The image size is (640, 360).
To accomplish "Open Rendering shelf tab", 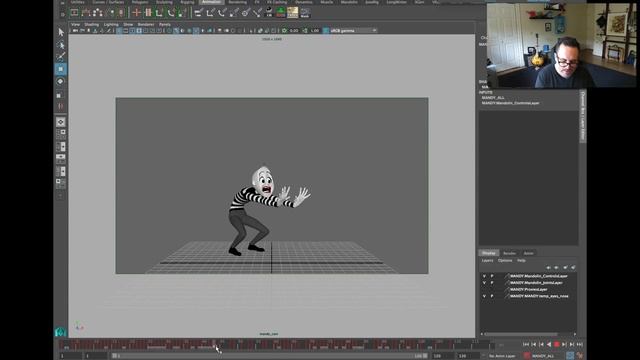I will click(238, 2).
